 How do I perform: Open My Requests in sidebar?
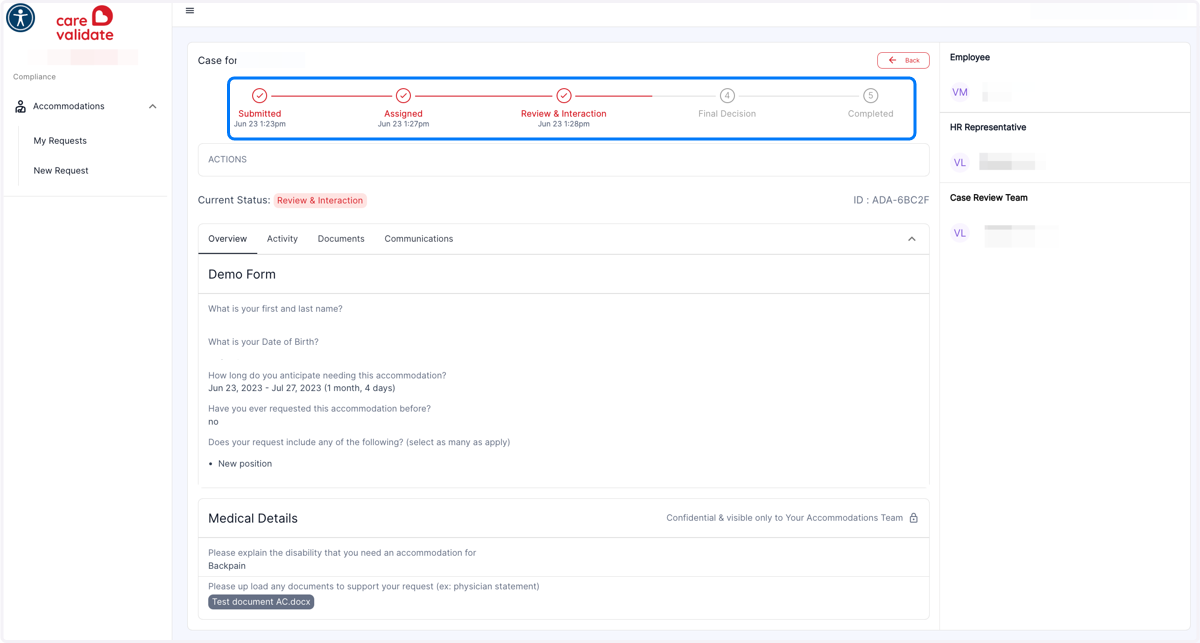tap(60, 141)
